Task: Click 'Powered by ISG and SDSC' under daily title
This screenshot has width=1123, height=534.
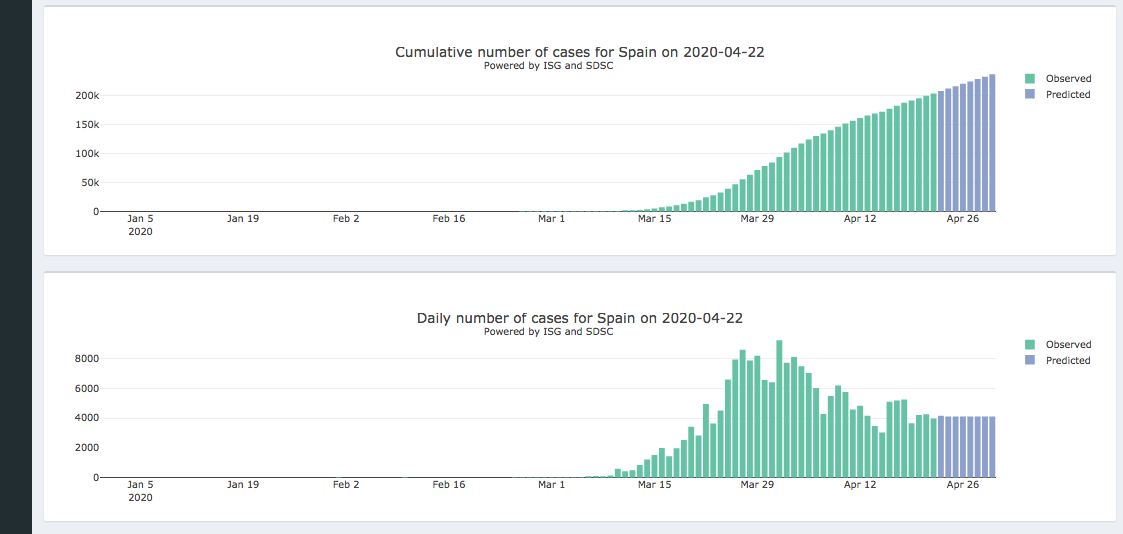Action: pos(548,331)
